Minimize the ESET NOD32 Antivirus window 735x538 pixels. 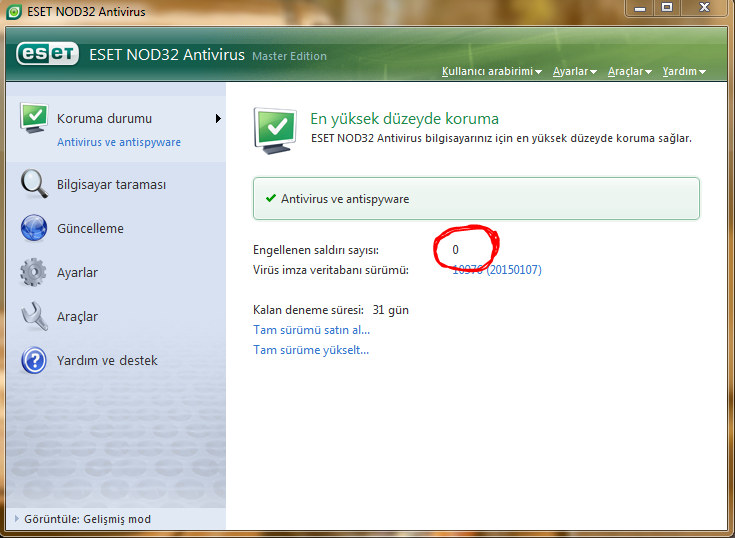(x=640, y=8)
